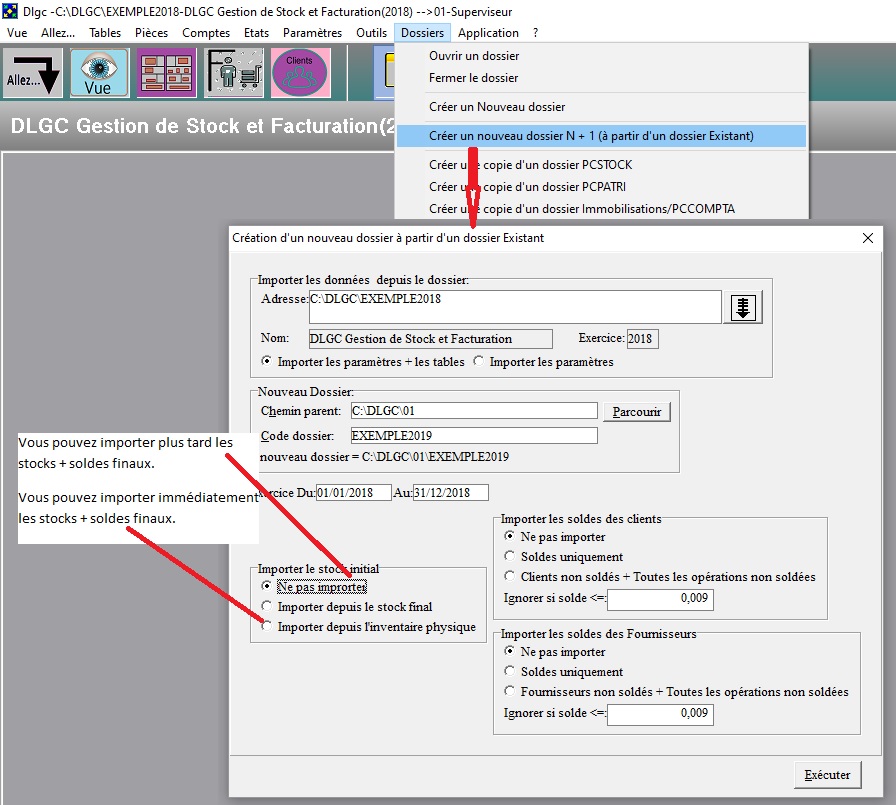The image size is (896, 805).
Task: Open the Vue menu
Action: 17,33
